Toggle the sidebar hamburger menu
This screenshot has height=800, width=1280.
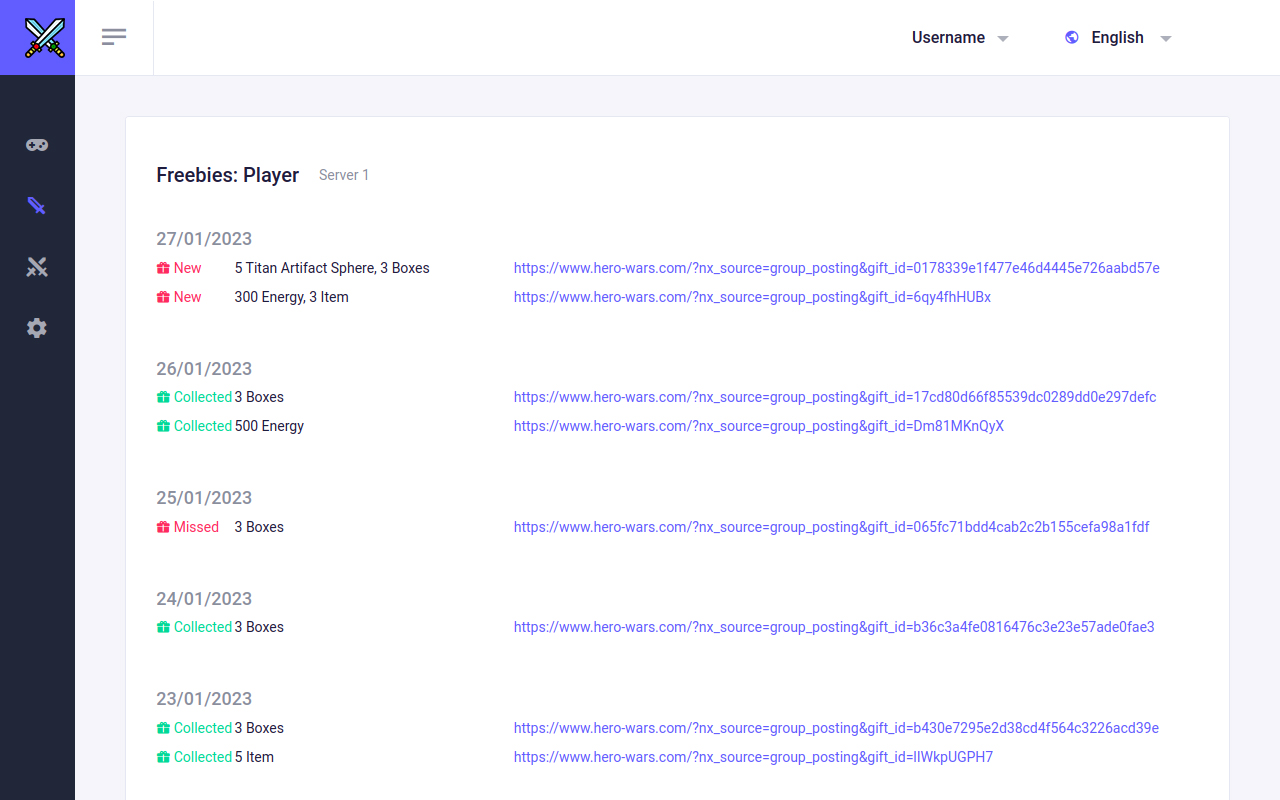114,37
